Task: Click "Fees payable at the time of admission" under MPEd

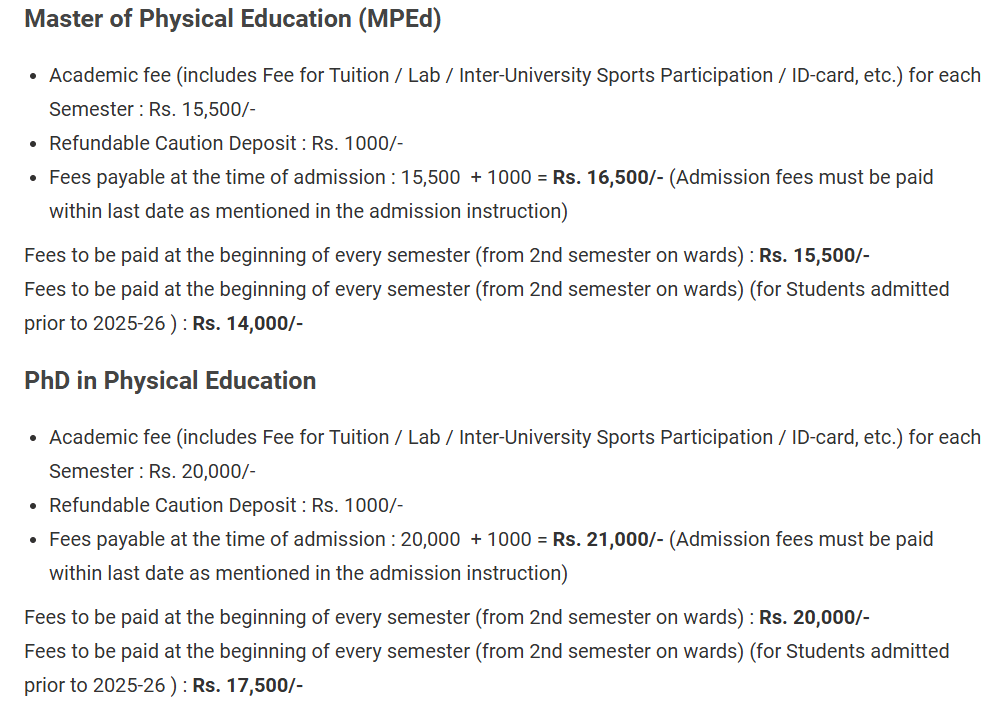Action: pos(217,178)
